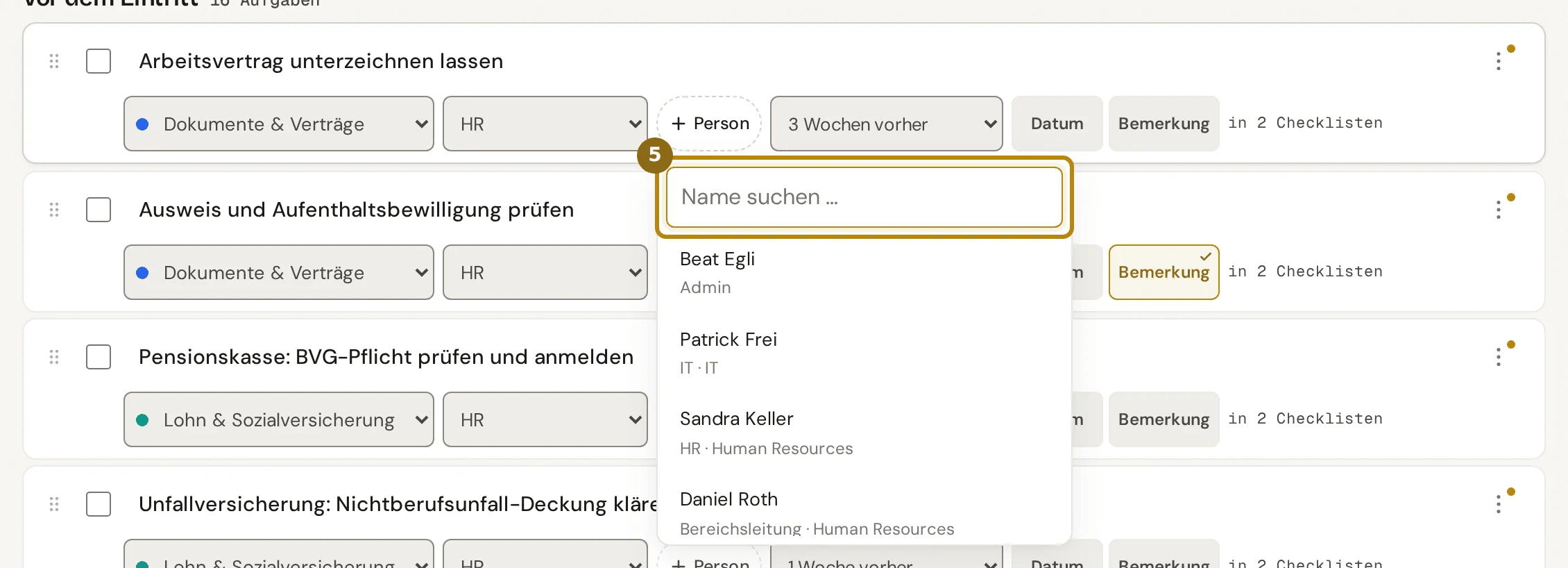
Task: Open the three-dot menu for Arbeitsvertrag unterzeichnen lassen
Action: pyautogui.click(x=1499, y=61)
